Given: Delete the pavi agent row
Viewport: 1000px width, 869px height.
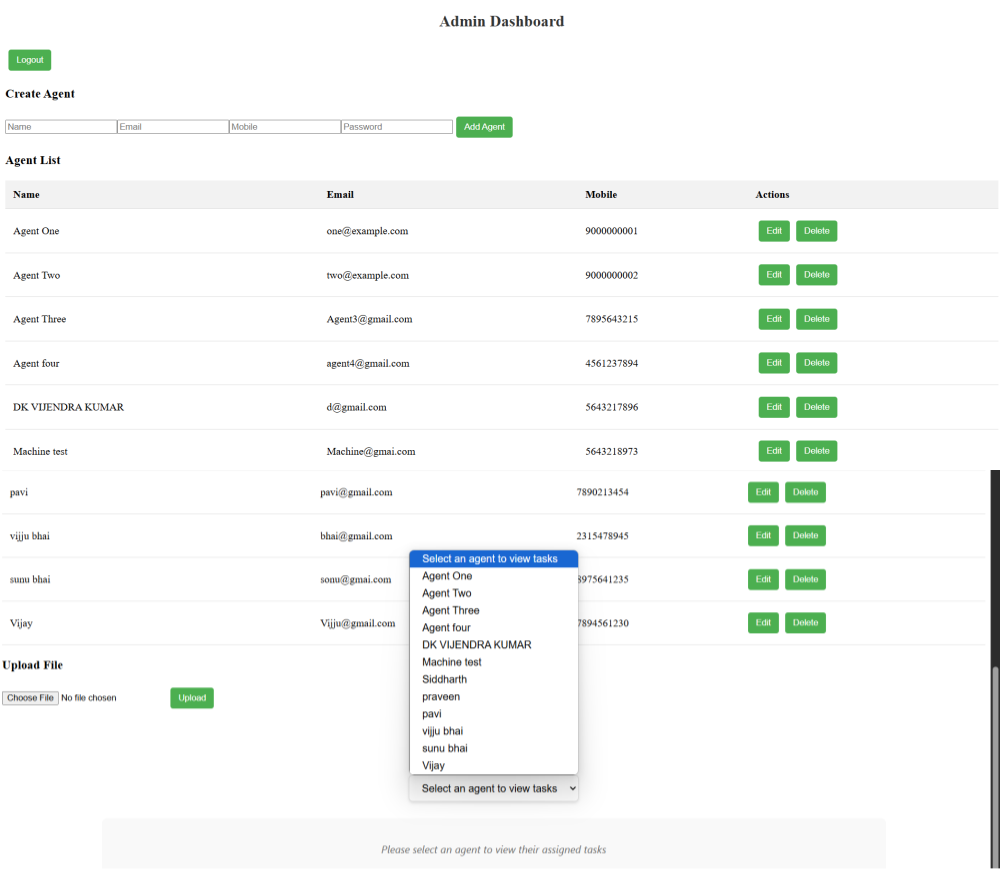Looking at the screenshot, I should (x=805, y=492).
